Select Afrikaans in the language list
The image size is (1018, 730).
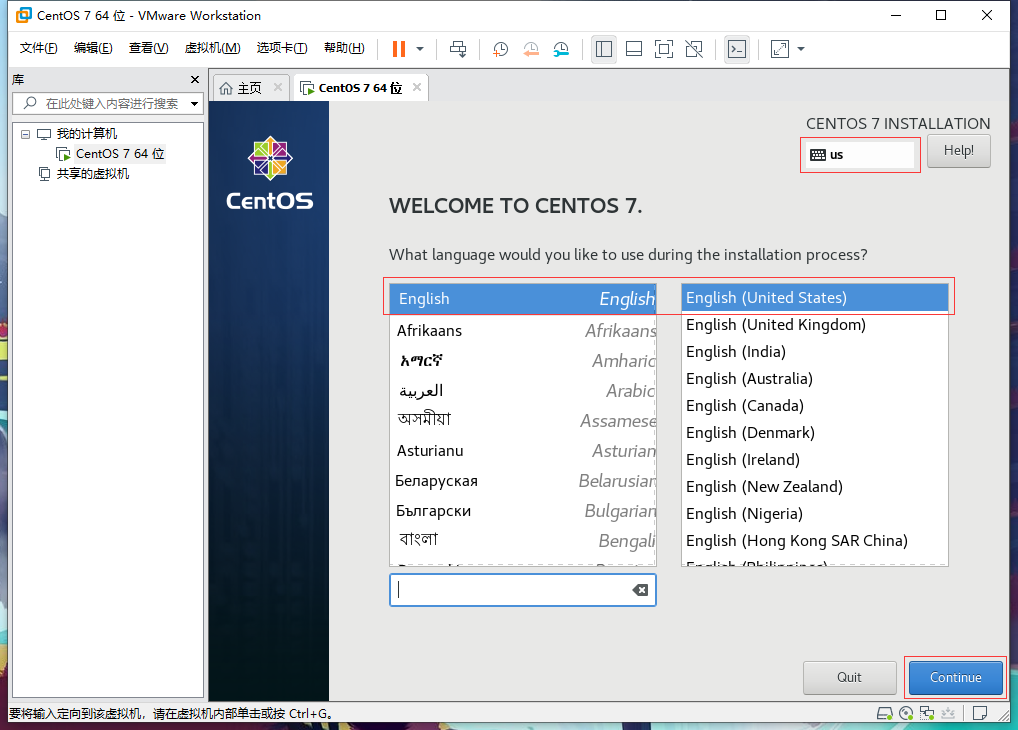tap(523, 331)
